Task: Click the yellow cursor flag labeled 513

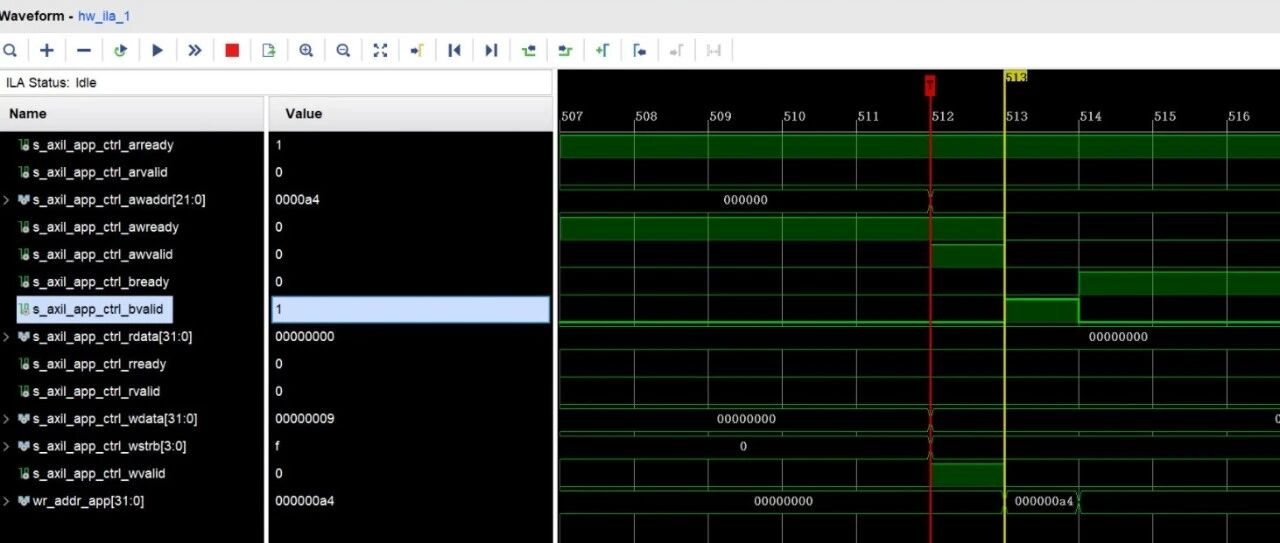Action: coord(1016,77)
